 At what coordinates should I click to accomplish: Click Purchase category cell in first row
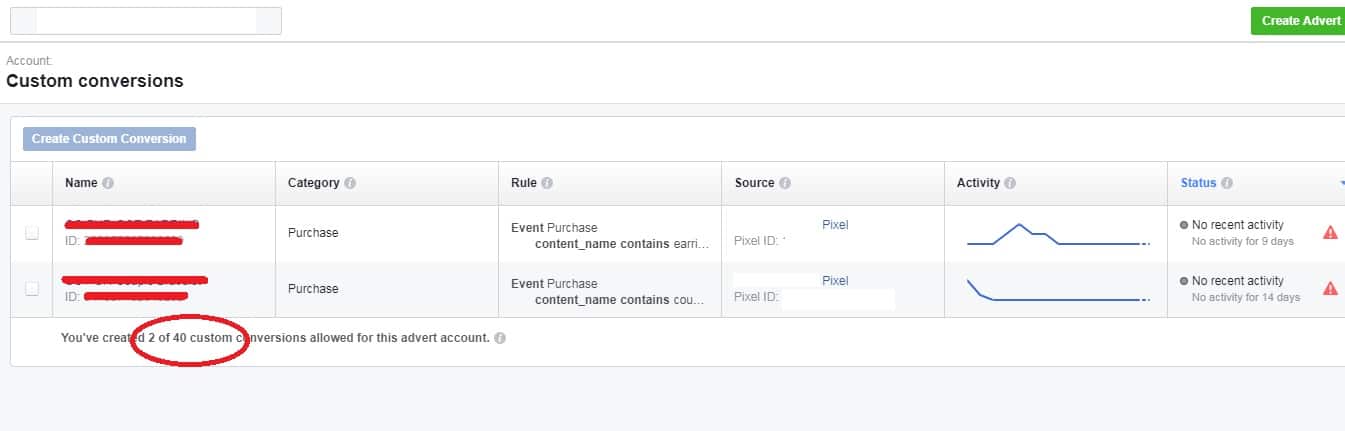[x=313, y=233]
